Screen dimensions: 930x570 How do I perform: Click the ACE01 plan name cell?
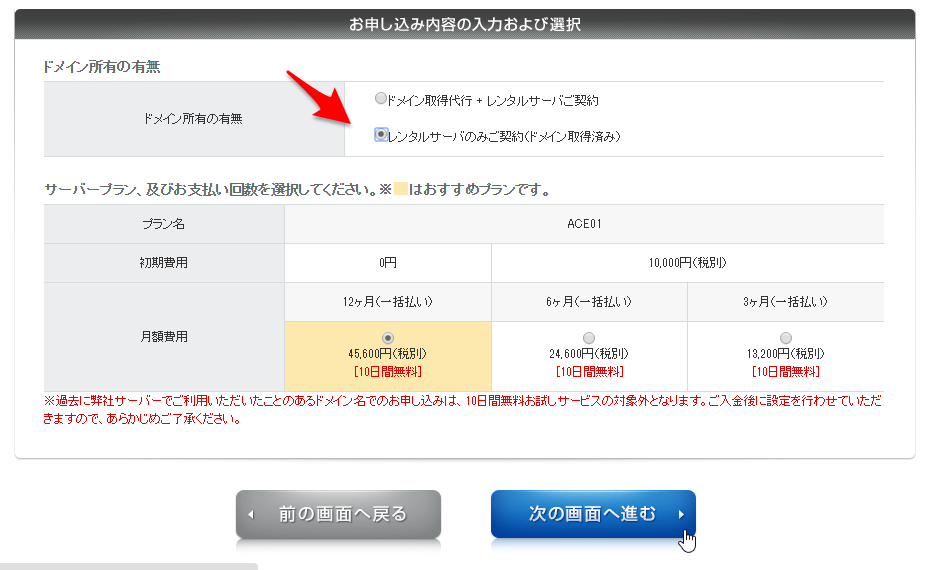tap(584, 224)
